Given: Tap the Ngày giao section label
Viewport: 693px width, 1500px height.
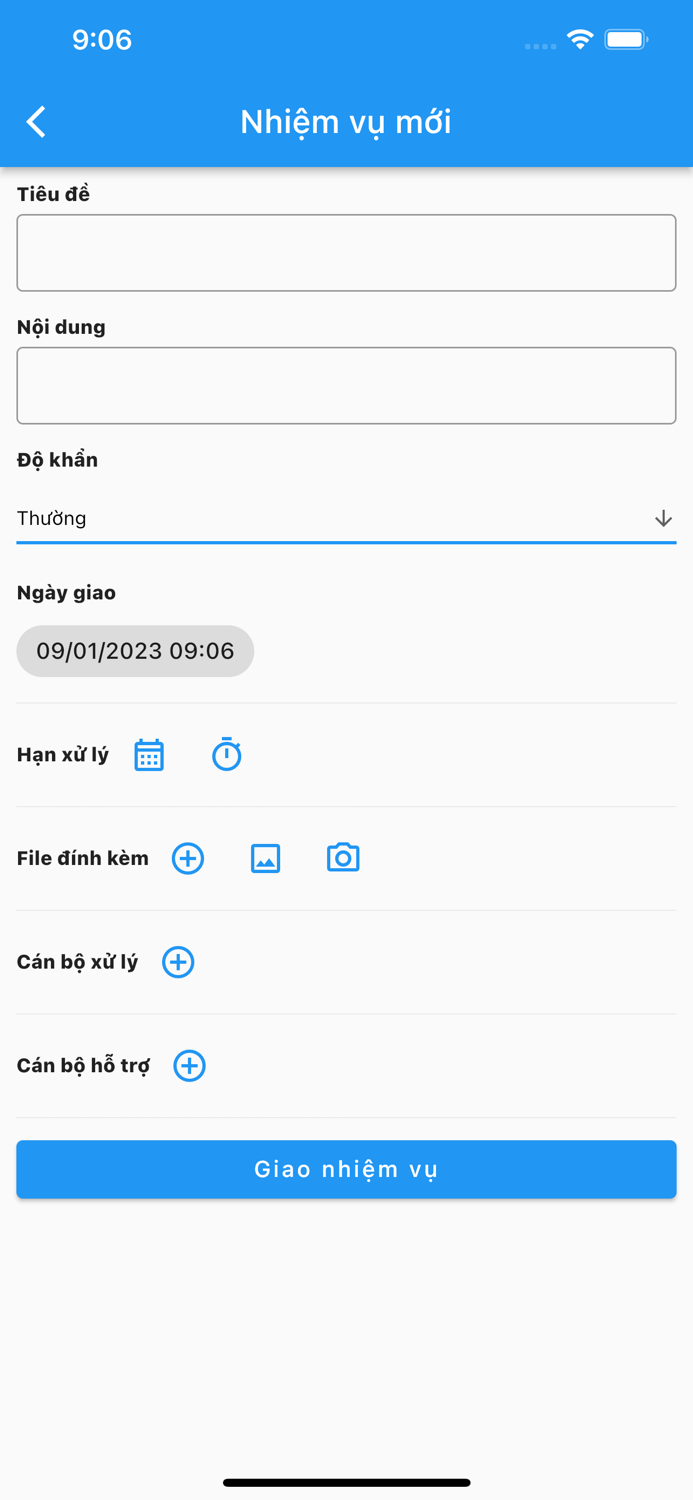Looking at the screenshot, I should coord(65,592).
